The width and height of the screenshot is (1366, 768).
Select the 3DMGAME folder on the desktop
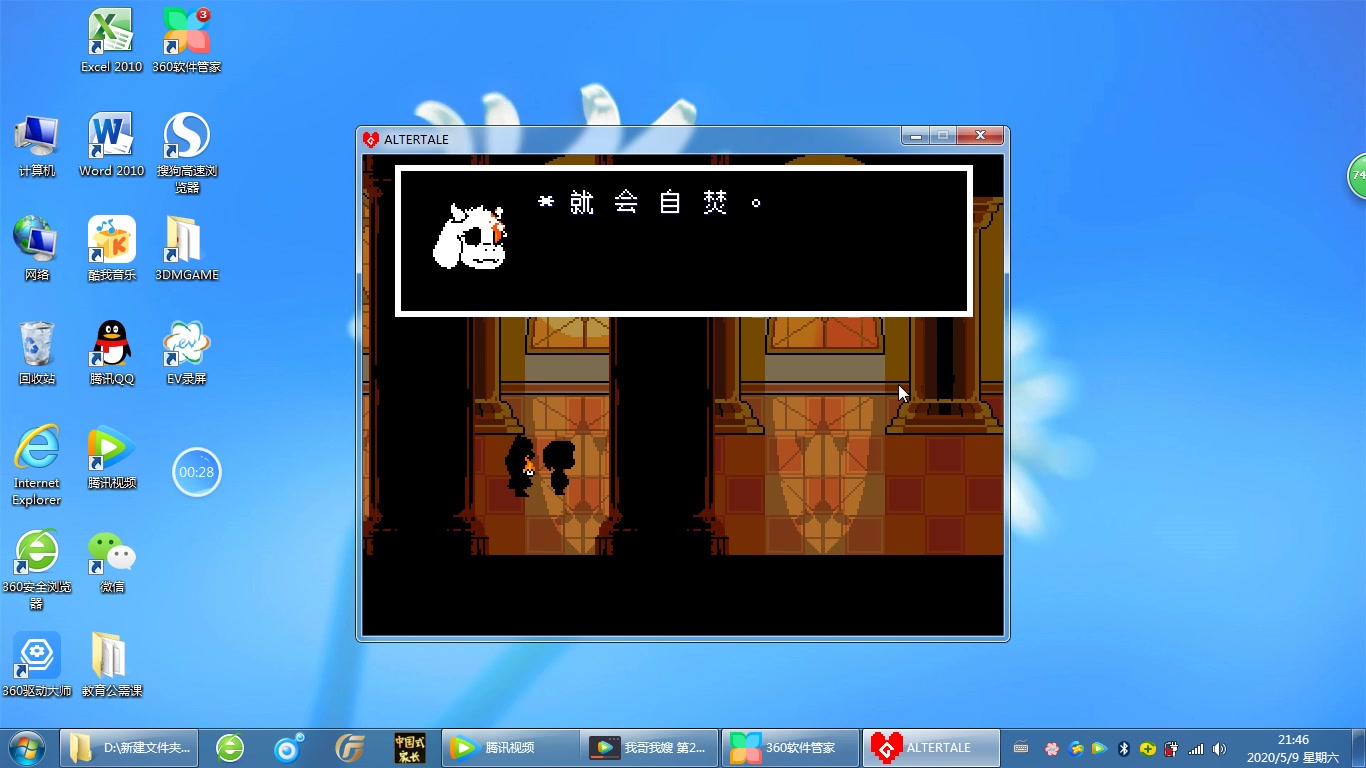187,249
